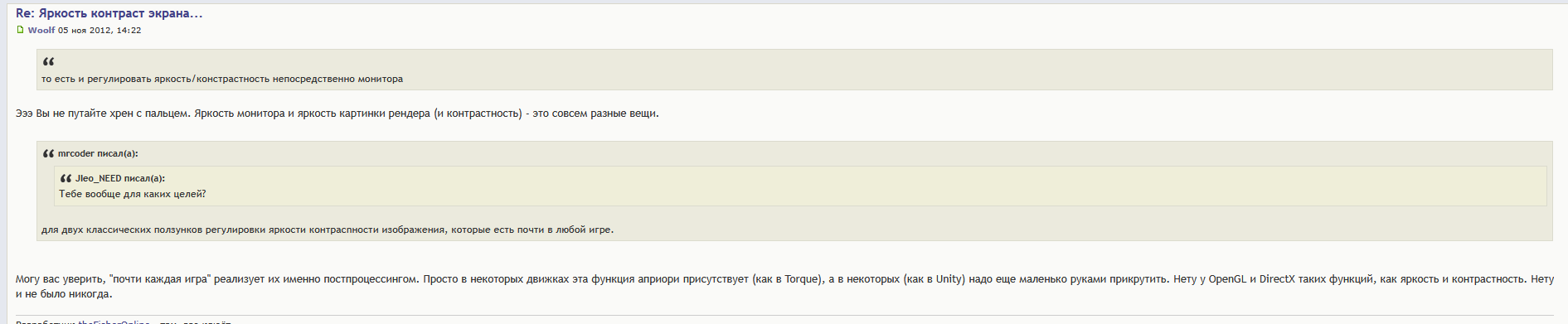
Task: Click the final line 'и не было никогда.'
Action: click(x=64, y=294)
